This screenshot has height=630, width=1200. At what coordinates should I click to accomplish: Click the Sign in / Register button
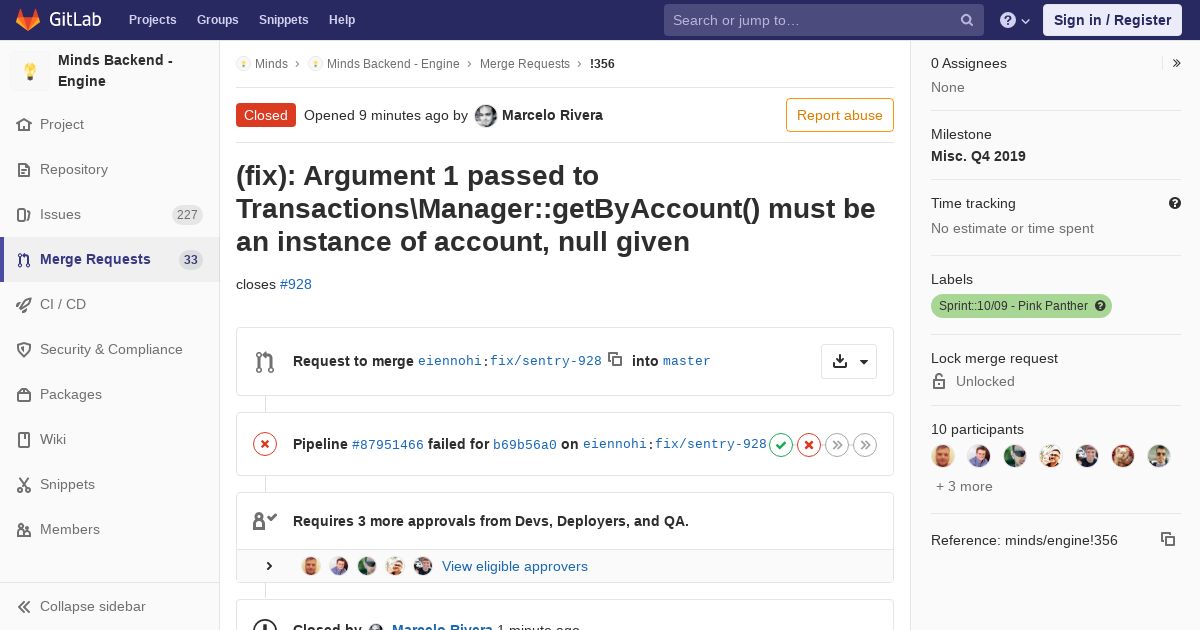coord(1112,20)
